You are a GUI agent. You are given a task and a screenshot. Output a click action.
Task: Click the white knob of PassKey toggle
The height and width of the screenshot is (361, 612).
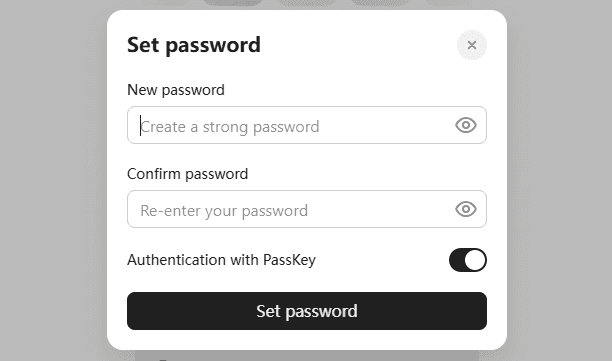[x=475, y=260]
